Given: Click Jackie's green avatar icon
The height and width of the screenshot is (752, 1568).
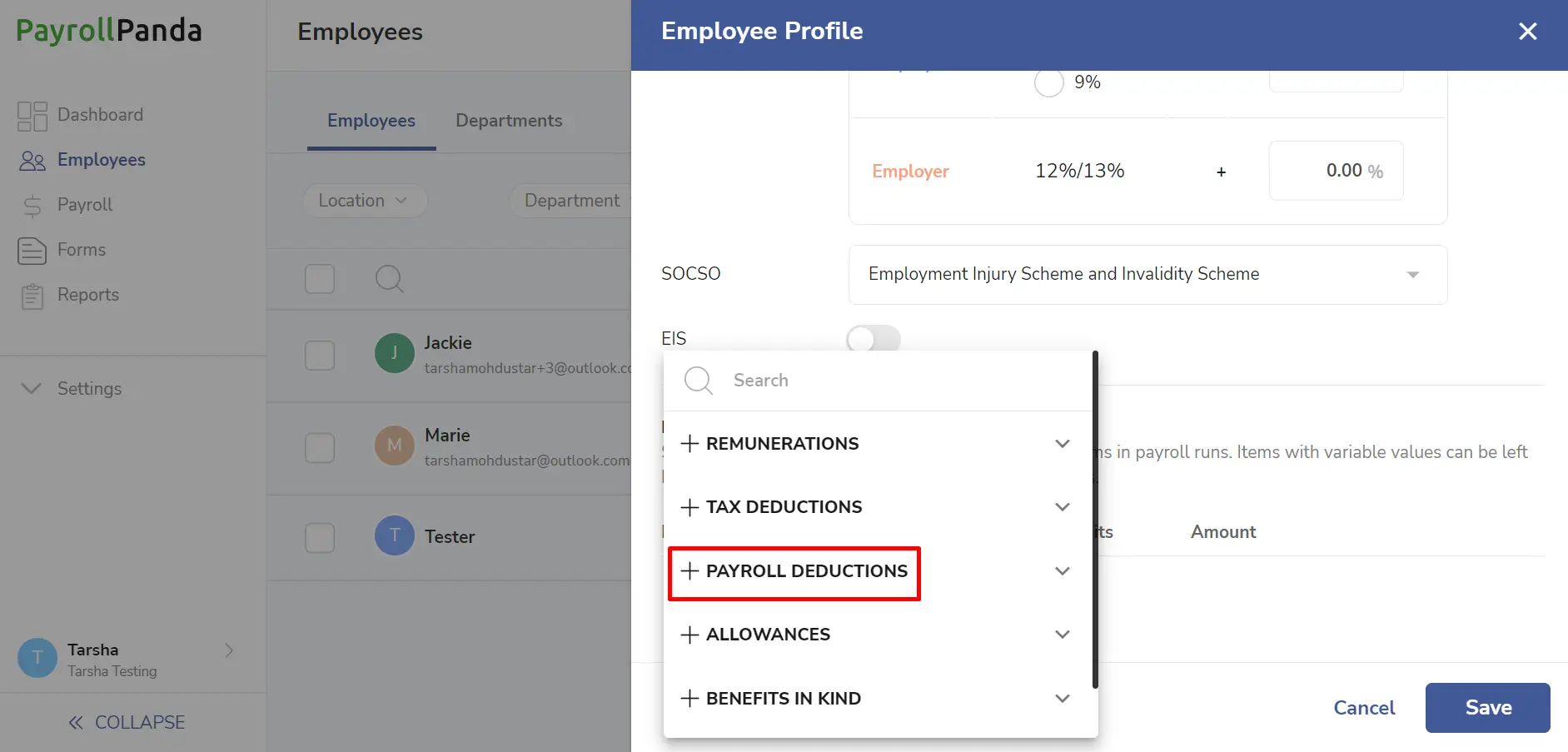Looking at the screenshot, I should [x=395, y=353].
